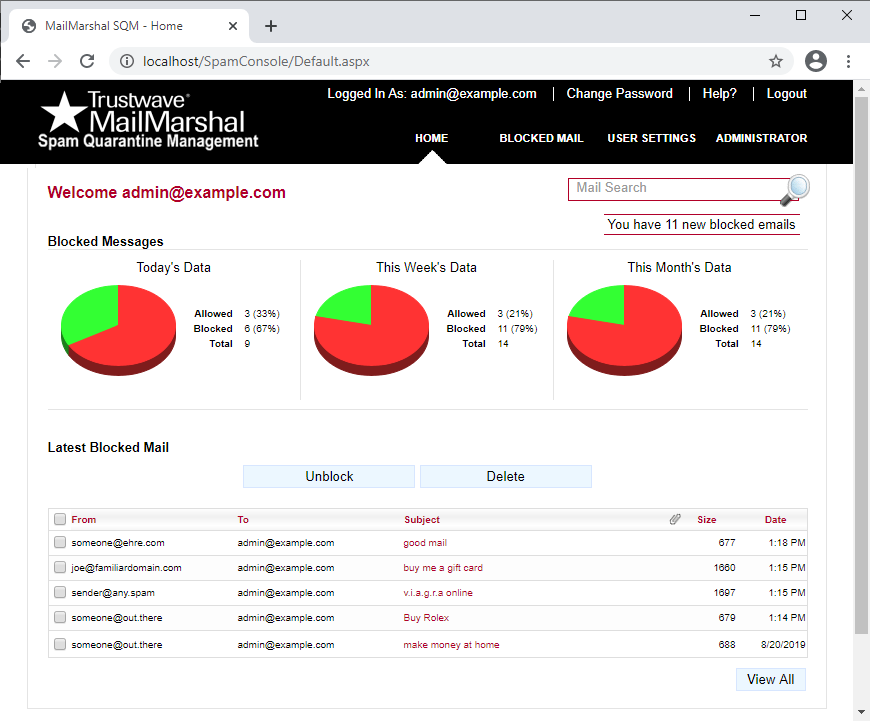The height and width of the screenshot is (721, 870).
Task: Select the joe@familiardomain.com message checkbox
Action: [60, 568]
